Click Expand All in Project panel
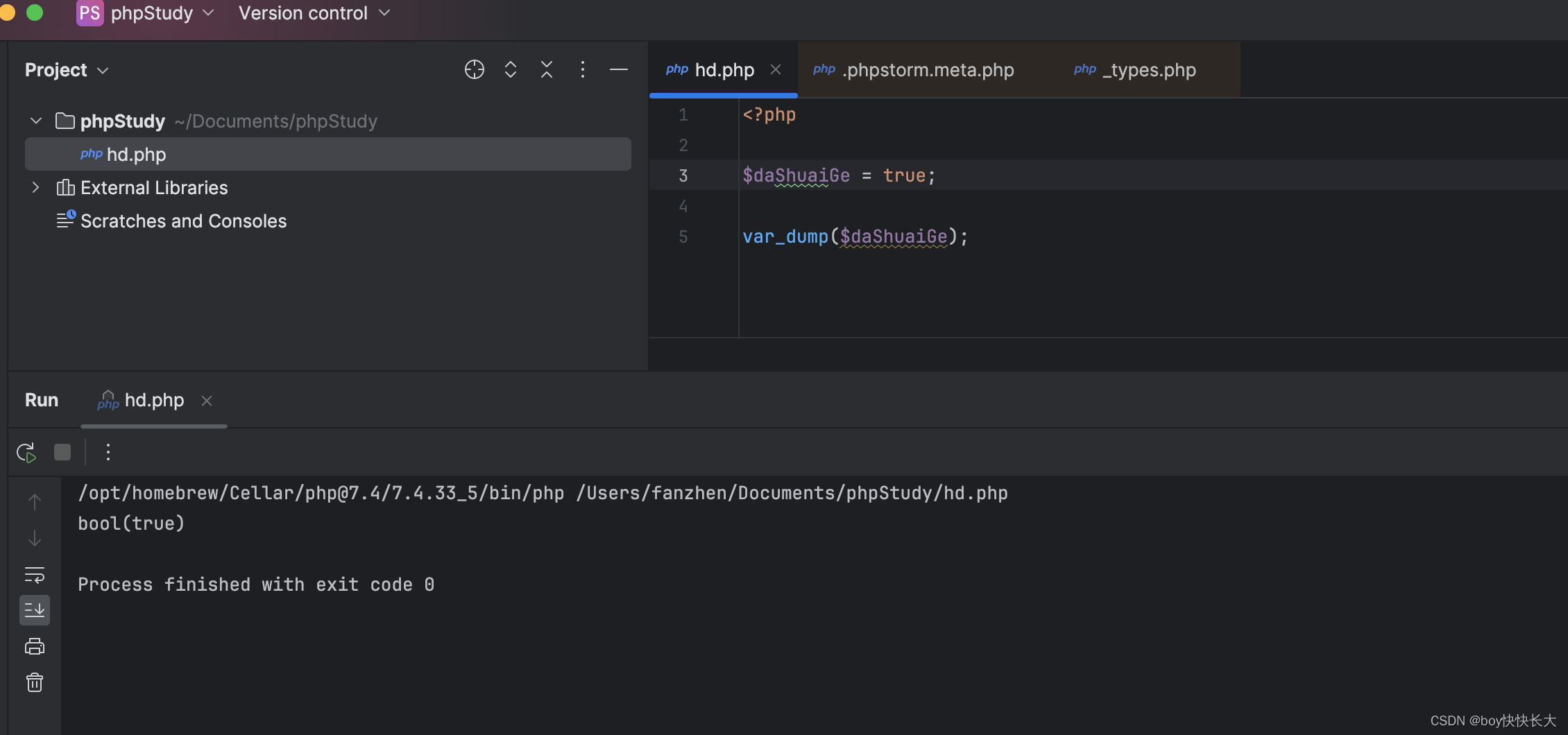 511,69
